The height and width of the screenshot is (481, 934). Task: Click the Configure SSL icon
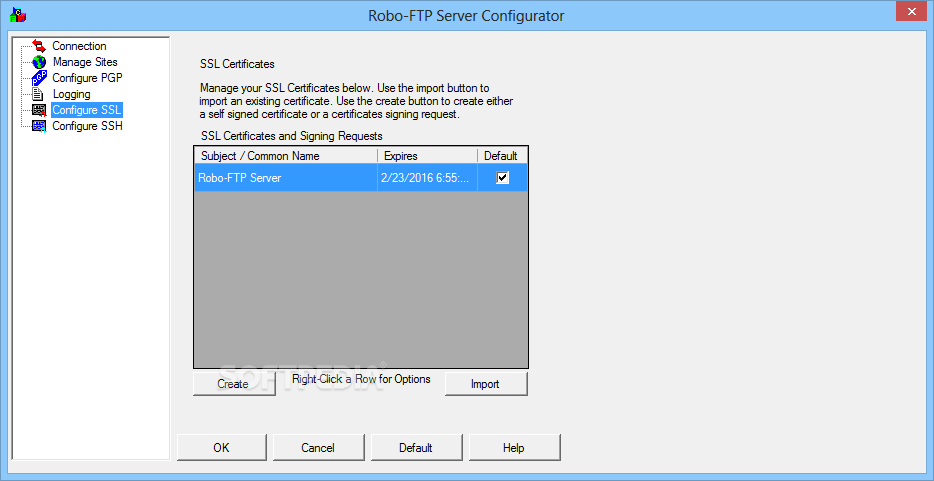point(39,110)
